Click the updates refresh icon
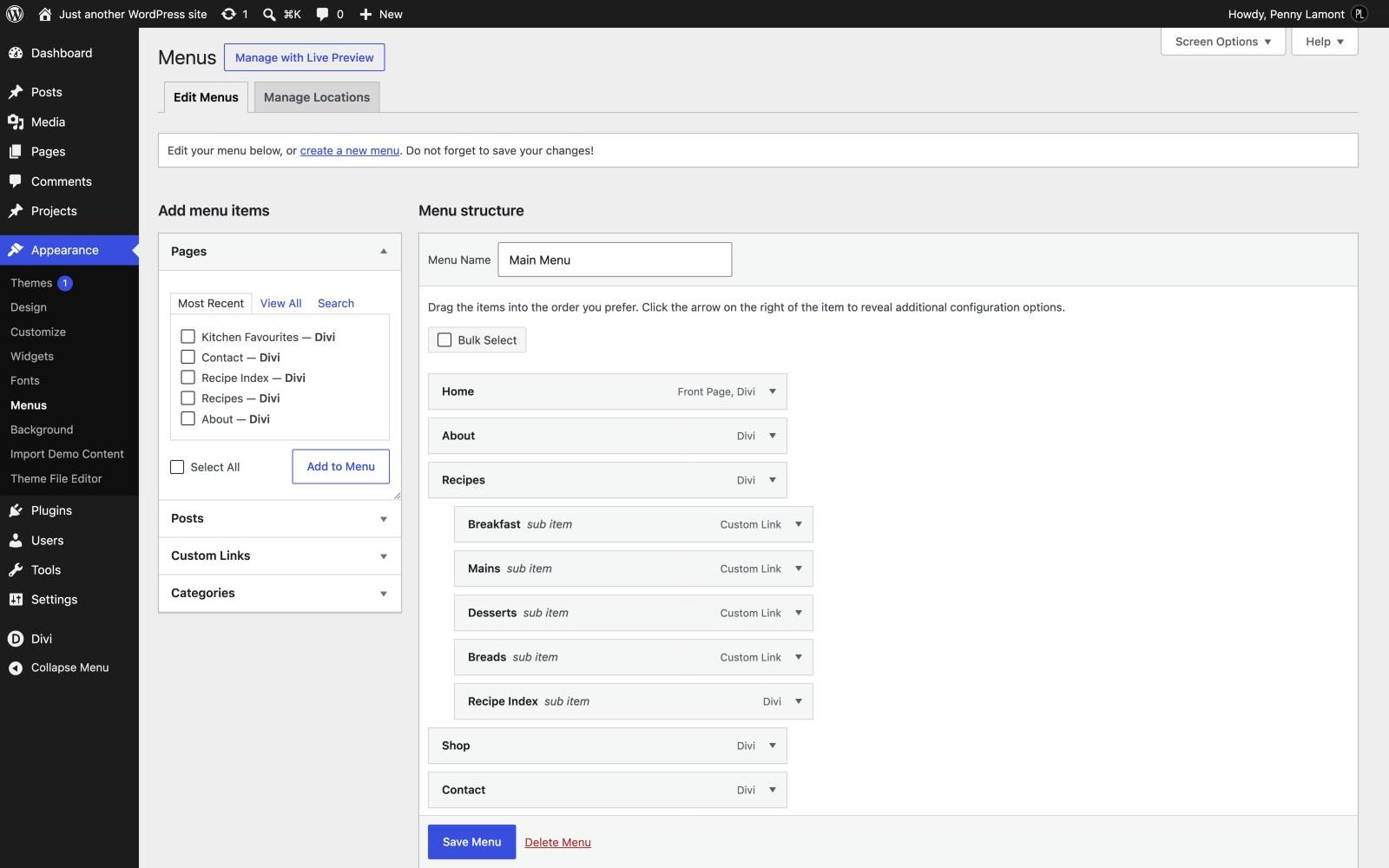The width and height of the screenshot is (1389, 868). [x=228, y=14]
